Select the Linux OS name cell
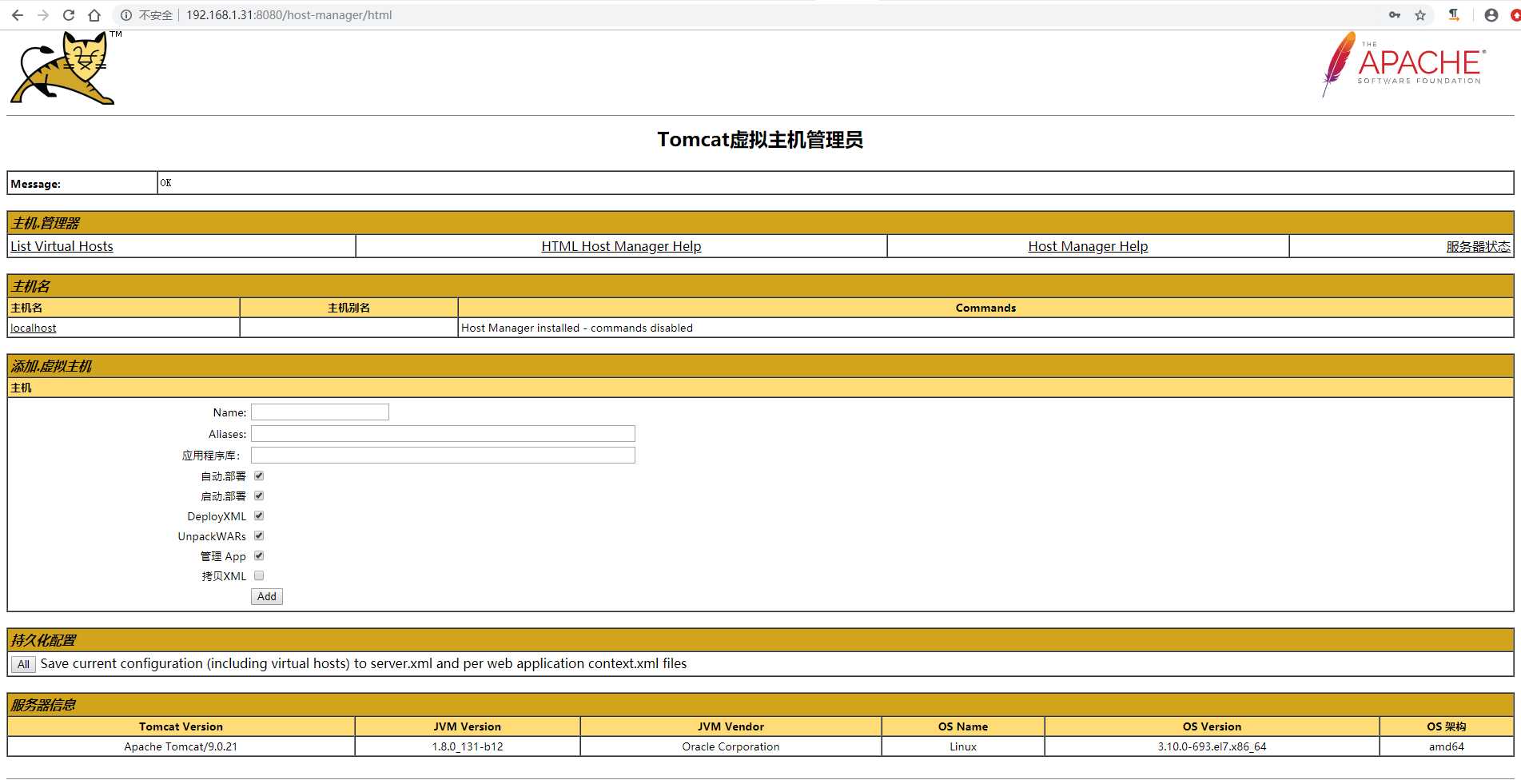Image resolution: width=1521 pixels, height=784 pixels. coord(963,746)
